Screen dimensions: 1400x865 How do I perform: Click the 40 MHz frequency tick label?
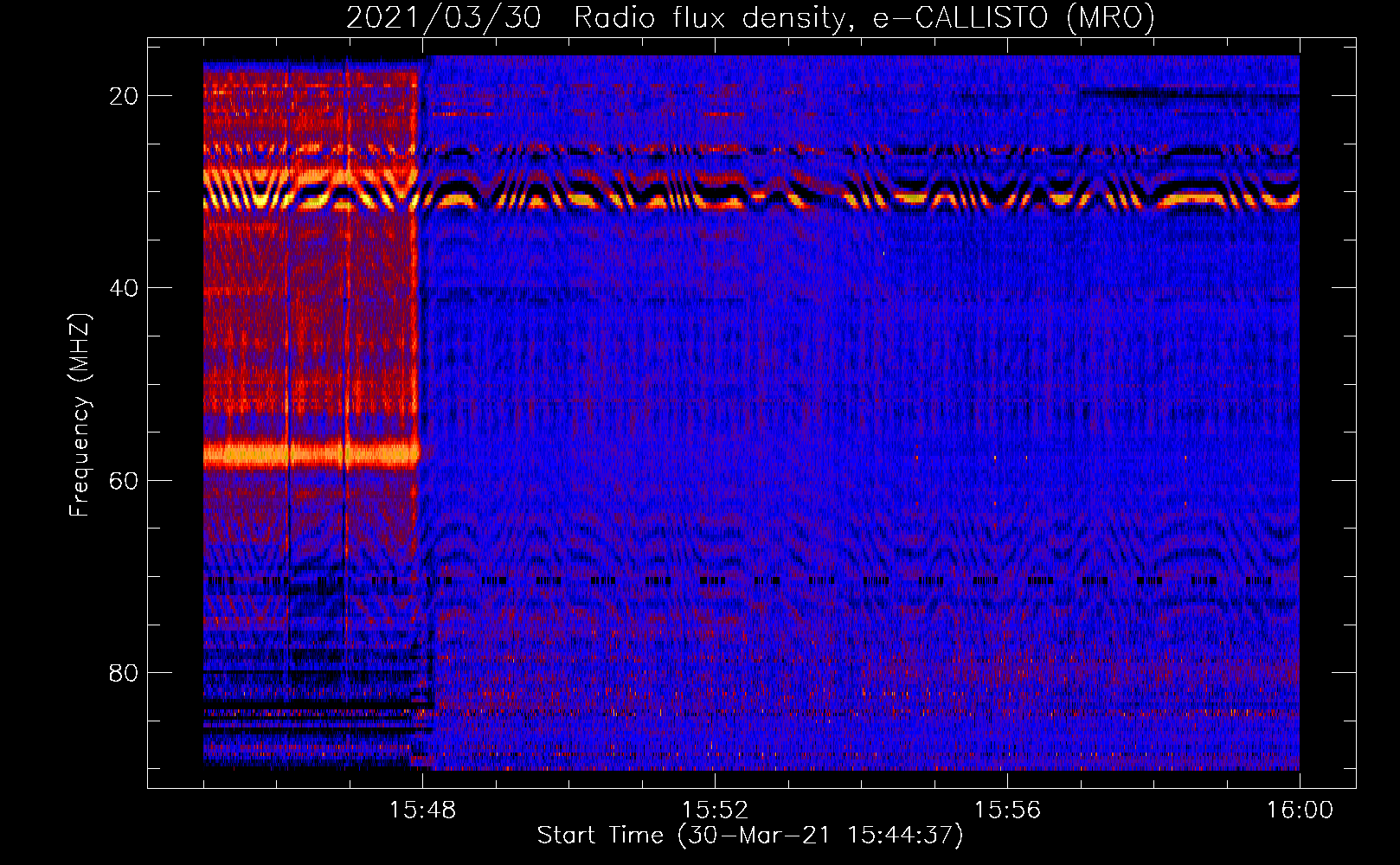124,288
